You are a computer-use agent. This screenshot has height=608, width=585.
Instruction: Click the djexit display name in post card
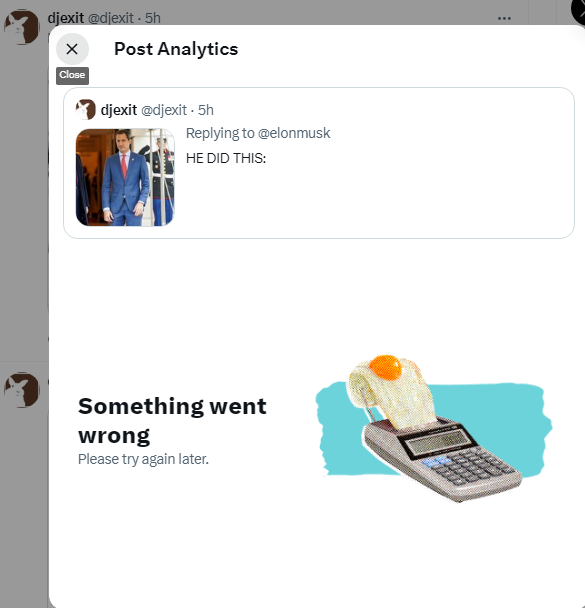click(119, 110)
